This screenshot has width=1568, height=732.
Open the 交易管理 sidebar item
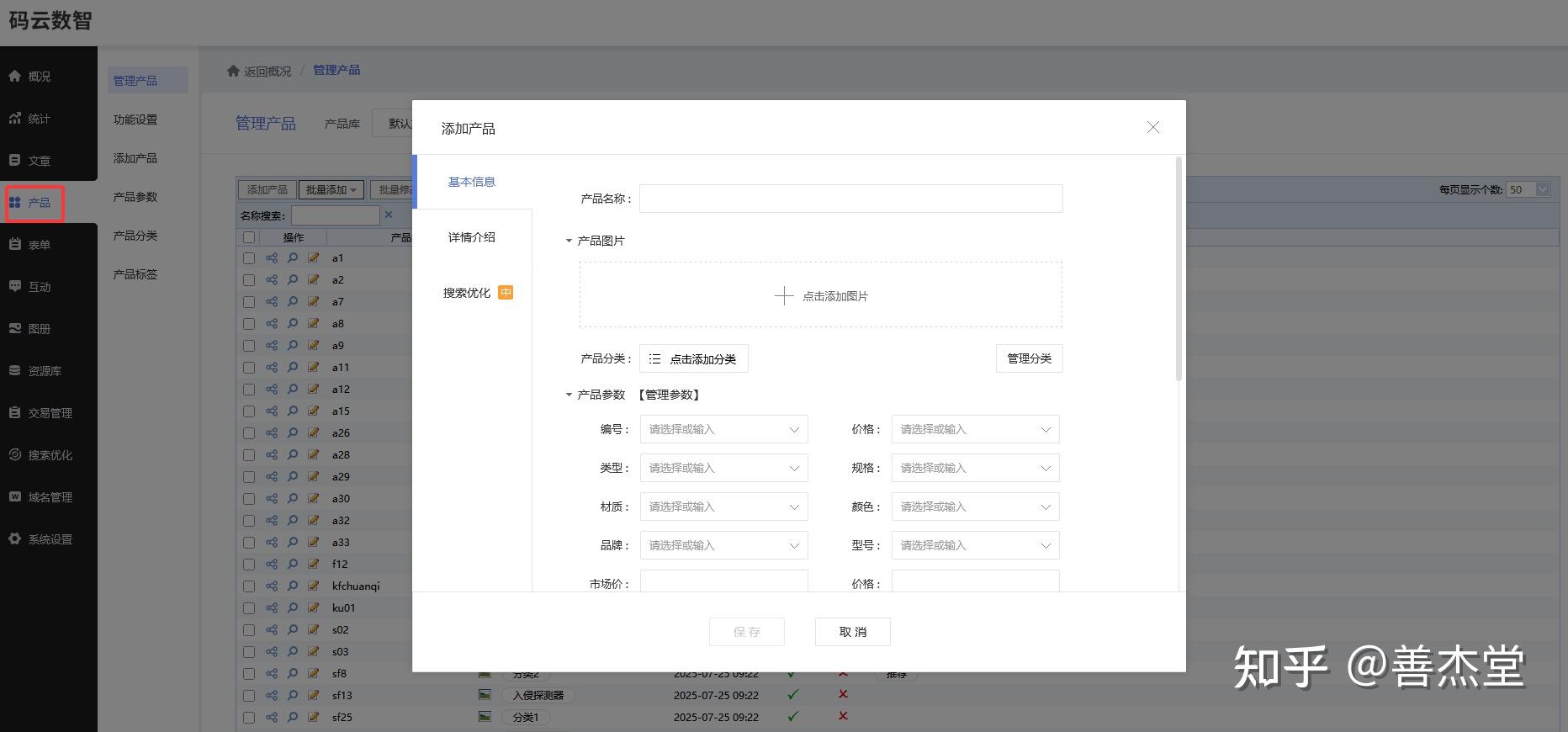pyautogui.click(x=40, y=413)
